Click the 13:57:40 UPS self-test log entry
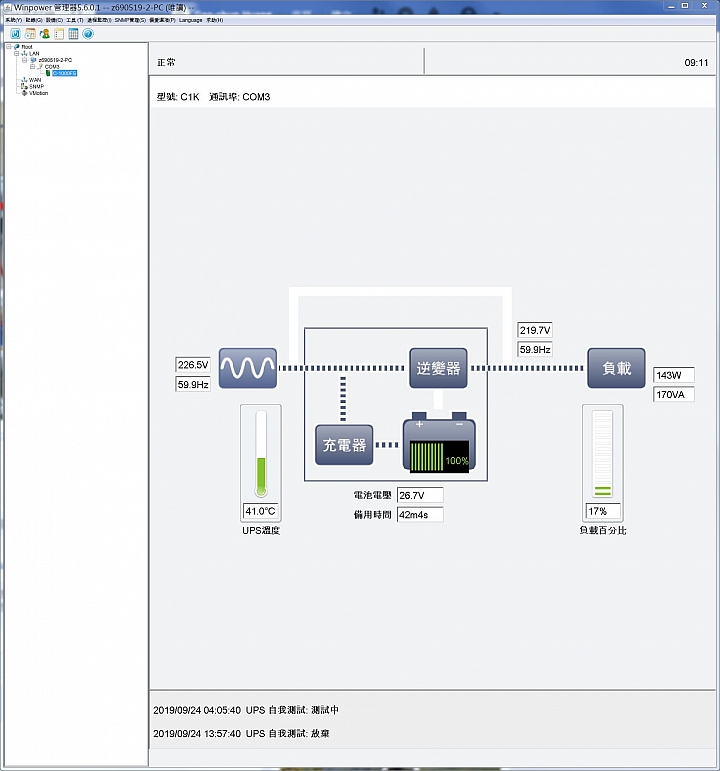720x771 pixels. click(x=241, y=734)
